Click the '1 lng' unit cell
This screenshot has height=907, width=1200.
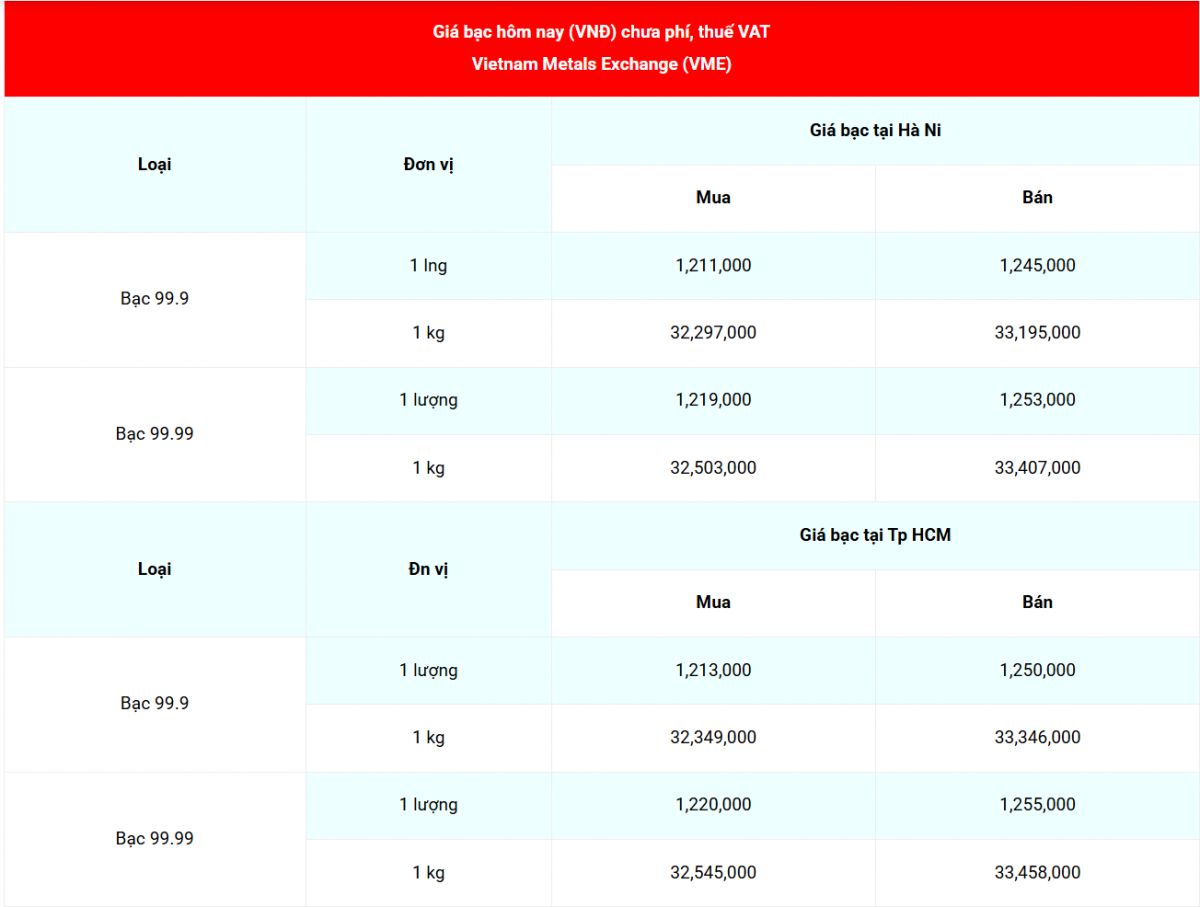pyautogui.click(x=428, y=265)
